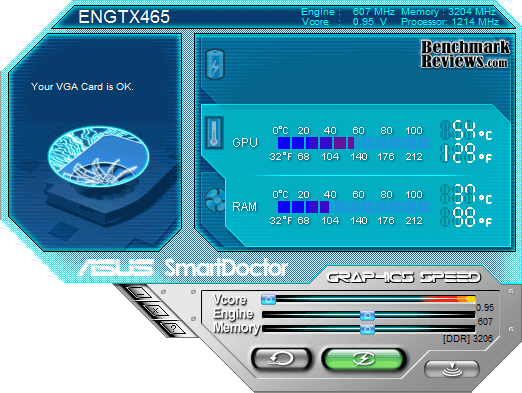Click the GPU 129 °F readout
This screenshot has height=393, width=522.
(467, 153)
